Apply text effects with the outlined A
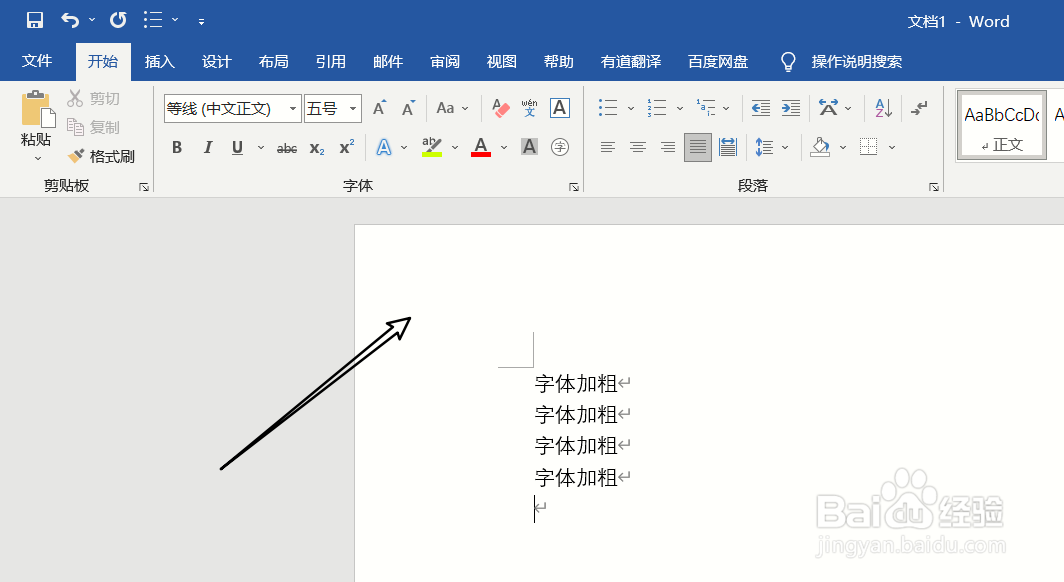 (384, 147)
